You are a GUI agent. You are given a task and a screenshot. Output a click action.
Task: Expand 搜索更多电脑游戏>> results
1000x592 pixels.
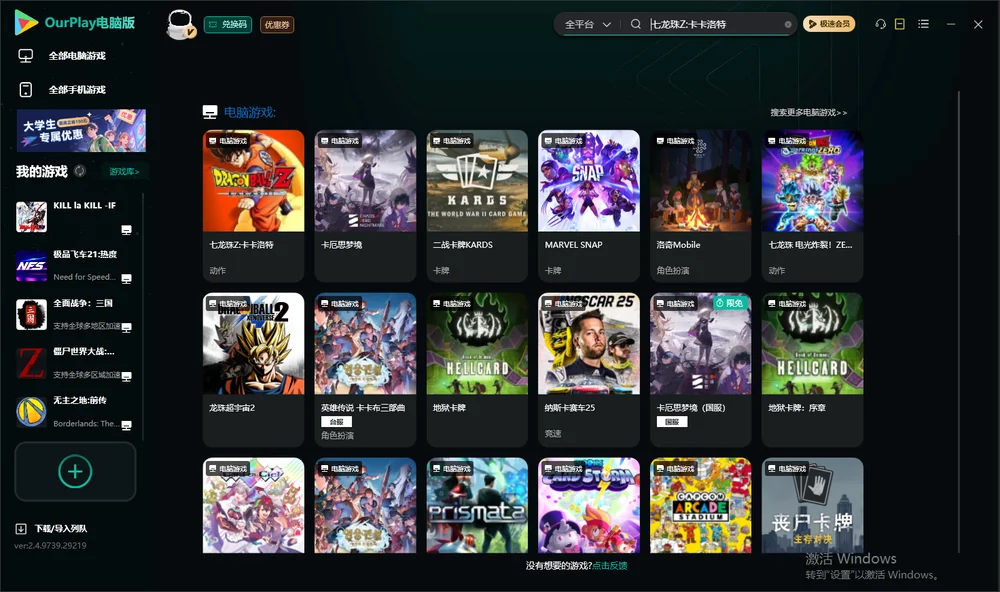[808, 112]
